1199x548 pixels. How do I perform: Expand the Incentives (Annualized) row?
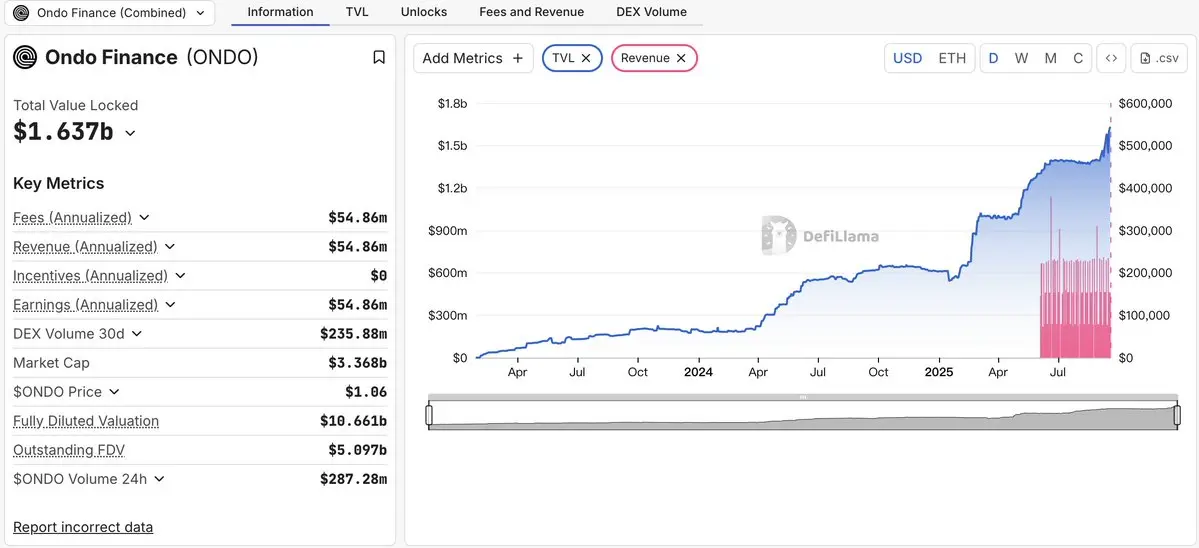[x=180, y=276]
